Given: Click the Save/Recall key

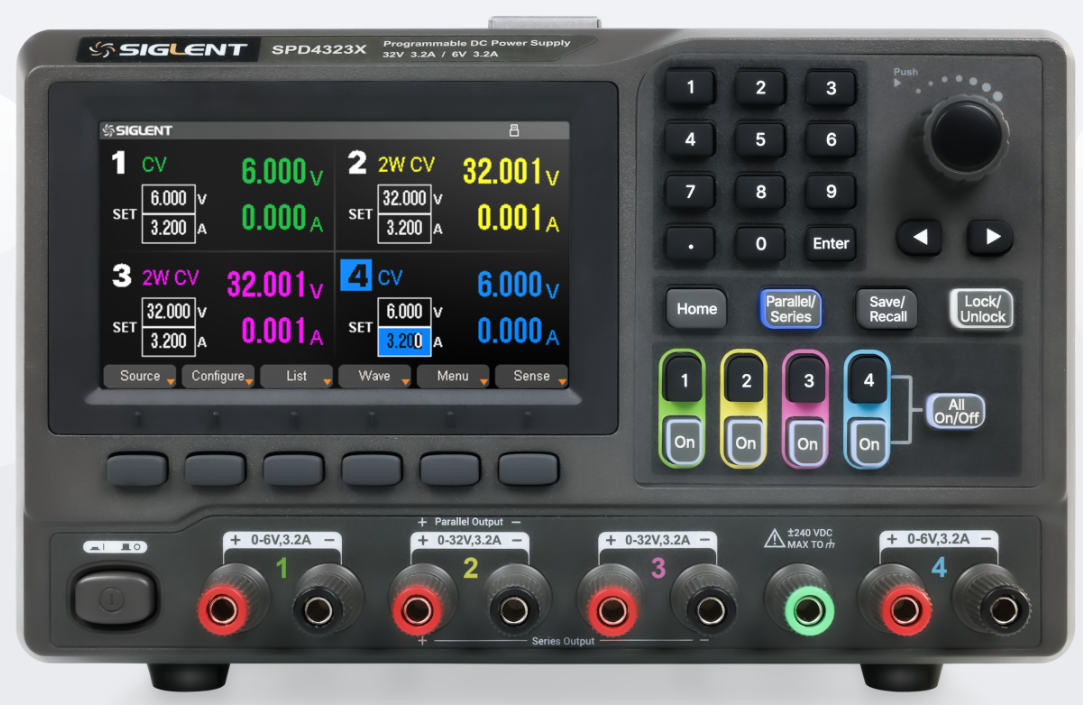Looking at the screenshot, I should tap(888, 309).
